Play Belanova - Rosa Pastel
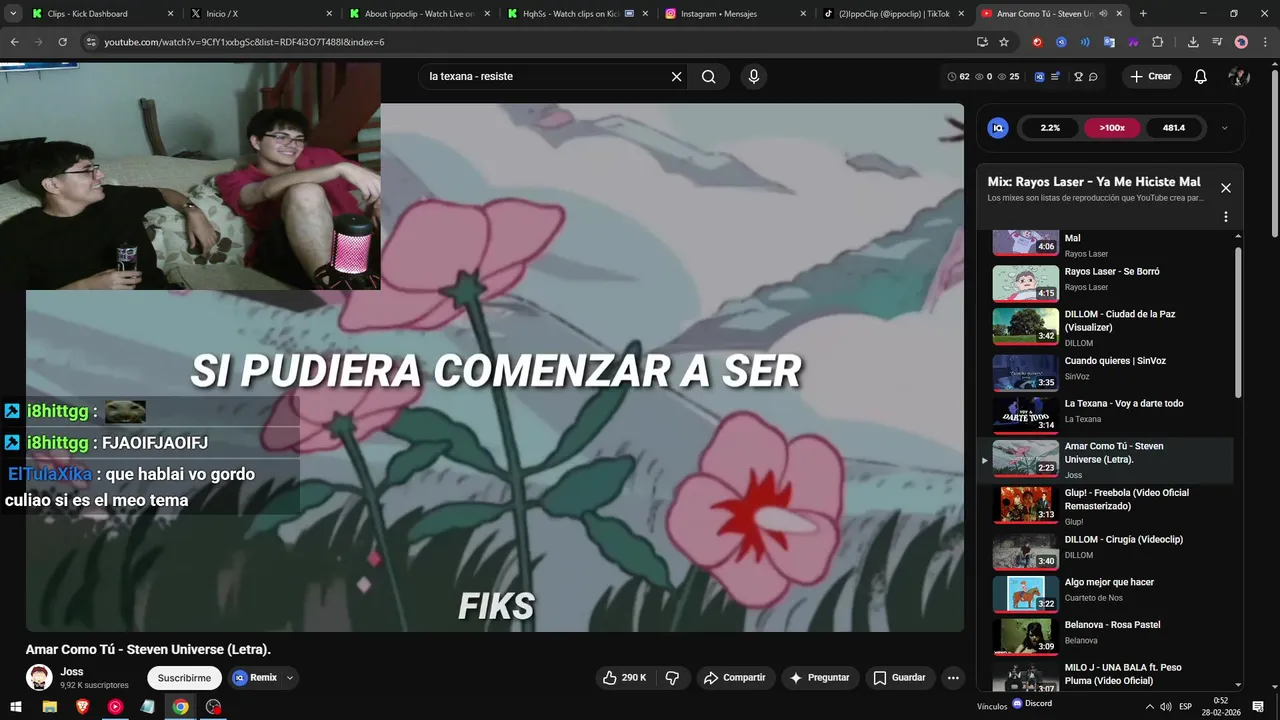This screenshot has height=720, width=1280. point(1108,635)
